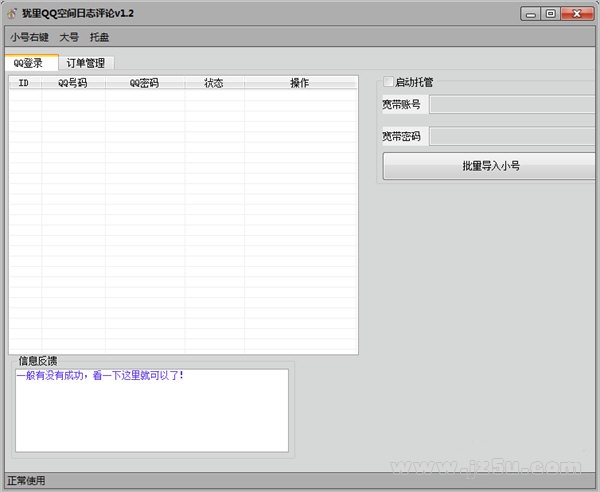Image resolution: width=600 pixels, height=492 pixels.
Task: Click the 批量导入小号 button
Action: click(489, 166)
